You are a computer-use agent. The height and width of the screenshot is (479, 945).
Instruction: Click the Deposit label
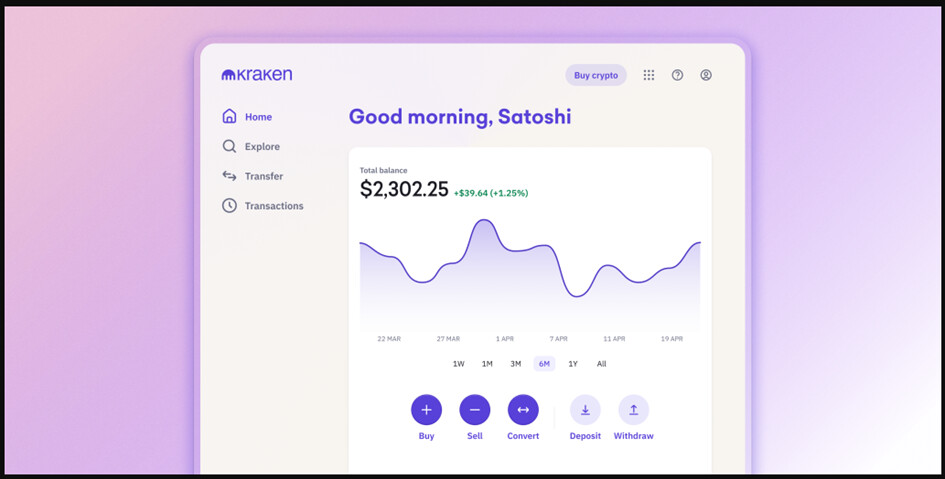click(x=585, y=436)
